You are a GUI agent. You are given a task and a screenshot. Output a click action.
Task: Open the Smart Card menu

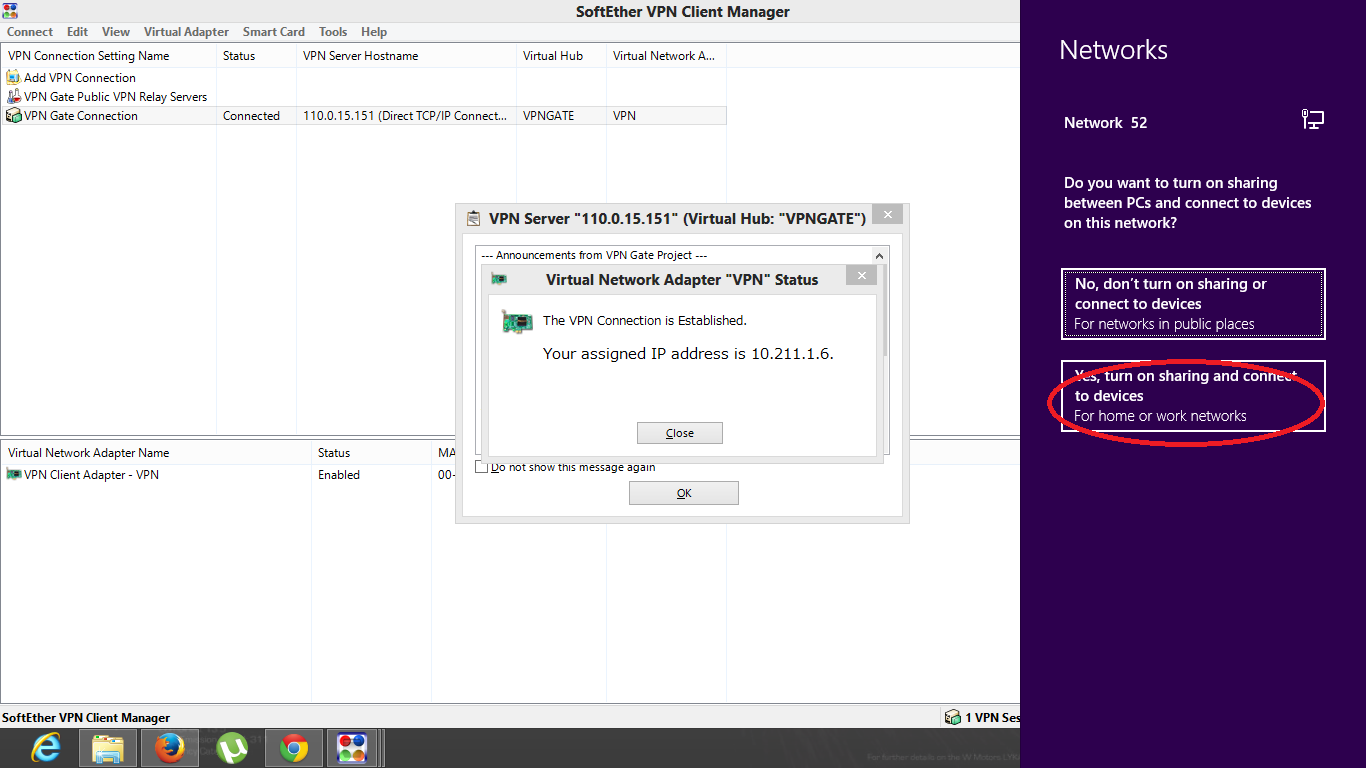point(274,32)
